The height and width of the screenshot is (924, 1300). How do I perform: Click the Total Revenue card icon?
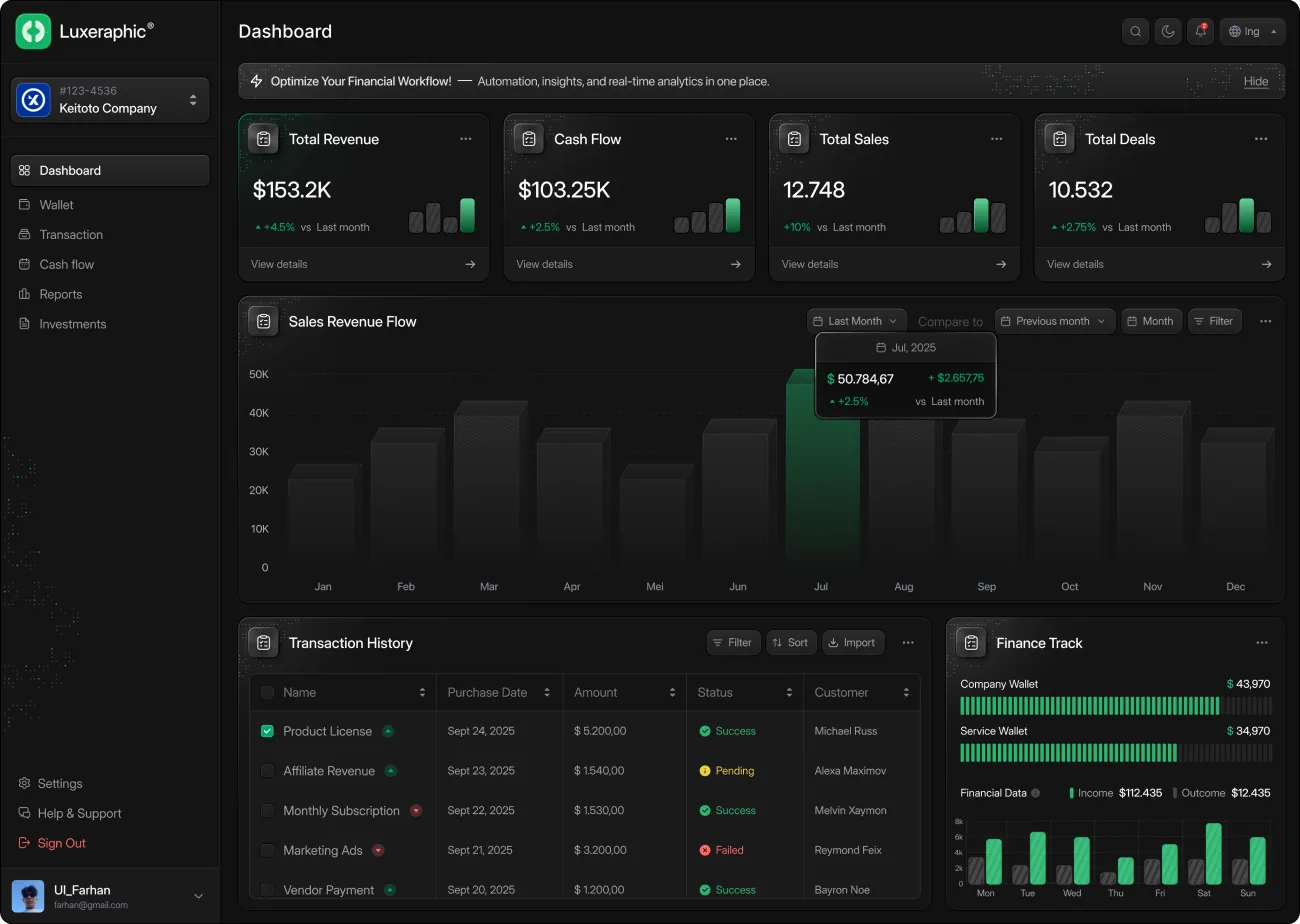264,139
